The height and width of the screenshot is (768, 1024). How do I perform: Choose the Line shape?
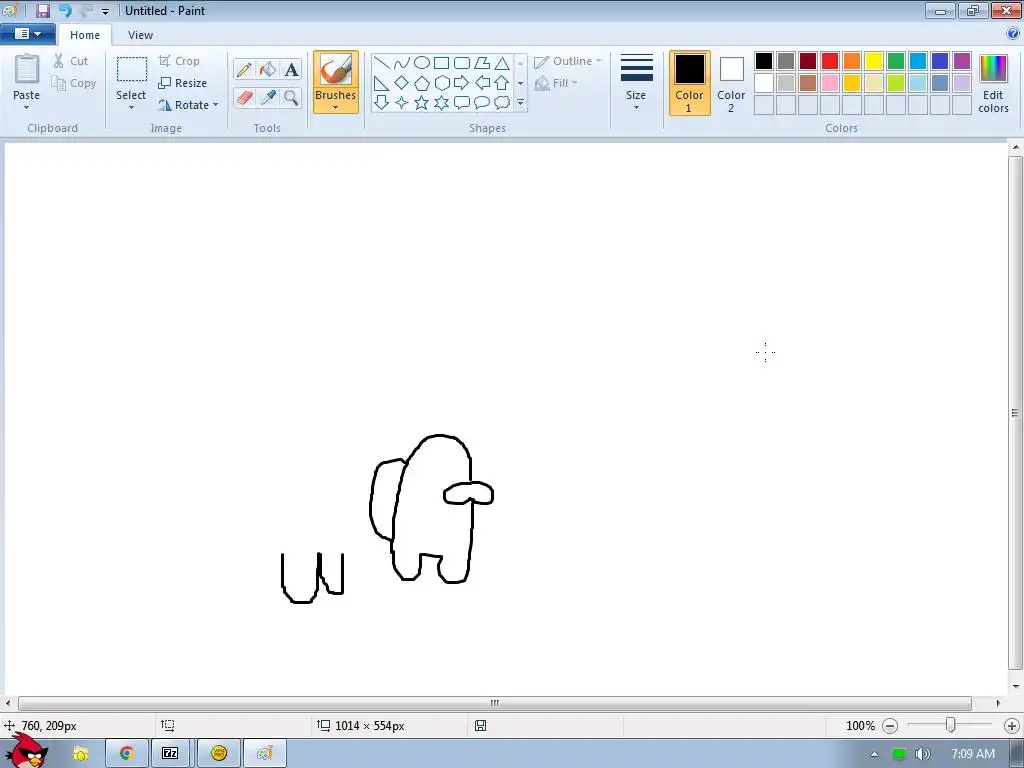(x=381, y=63)
